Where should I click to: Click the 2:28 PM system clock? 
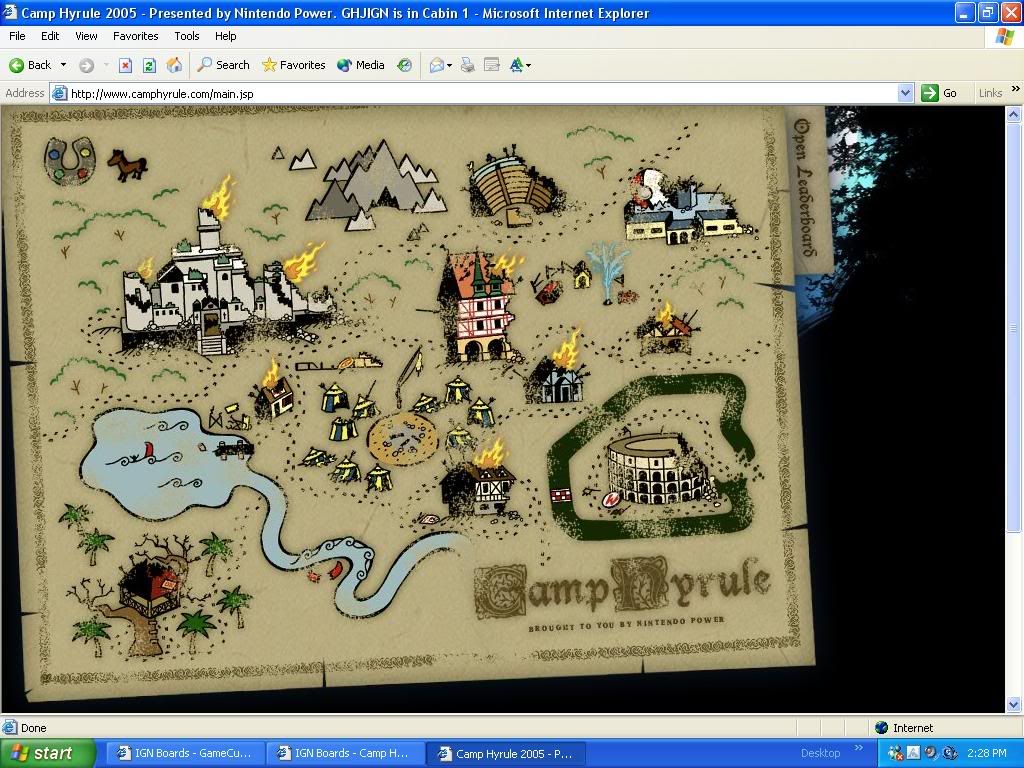click(987, 753)
